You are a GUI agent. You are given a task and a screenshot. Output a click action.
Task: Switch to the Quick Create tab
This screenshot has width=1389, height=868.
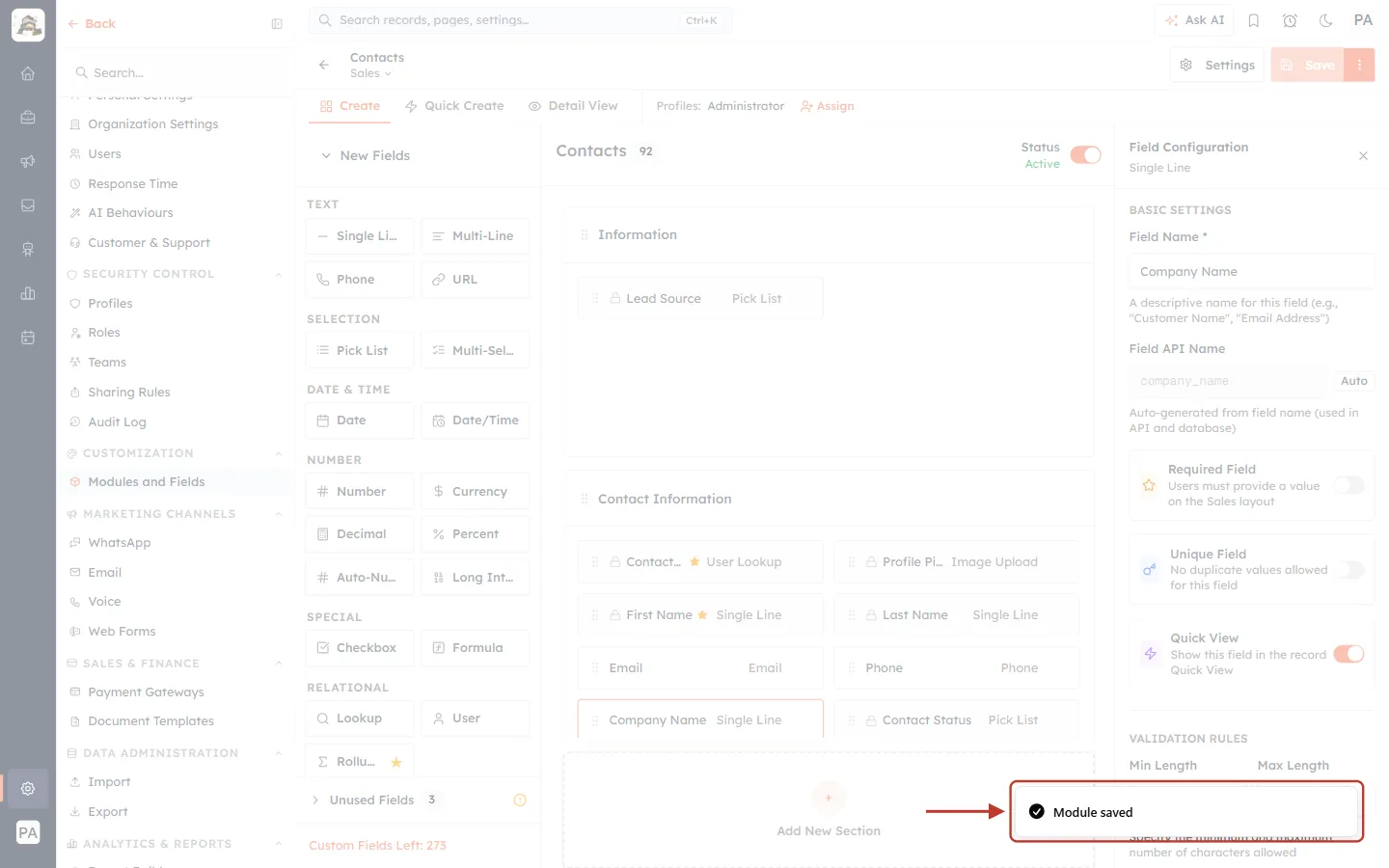point(454,106)
